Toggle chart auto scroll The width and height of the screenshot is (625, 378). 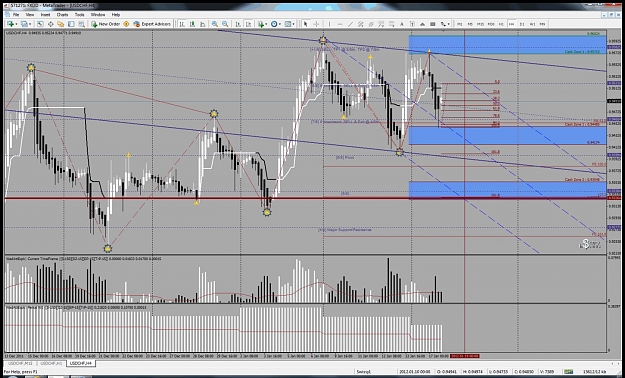pos(237,24)
